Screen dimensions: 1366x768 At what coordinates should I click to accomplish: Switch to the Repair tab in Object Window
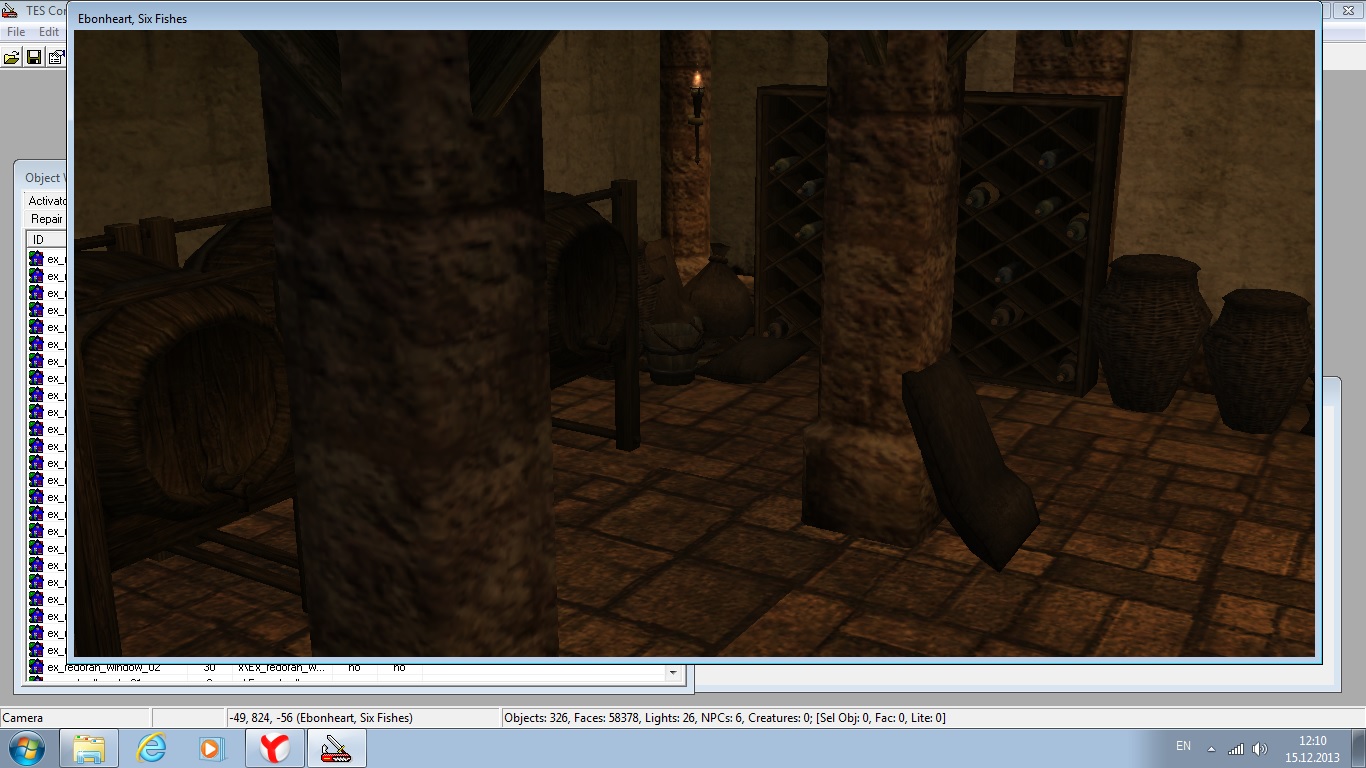click(47, 219)
